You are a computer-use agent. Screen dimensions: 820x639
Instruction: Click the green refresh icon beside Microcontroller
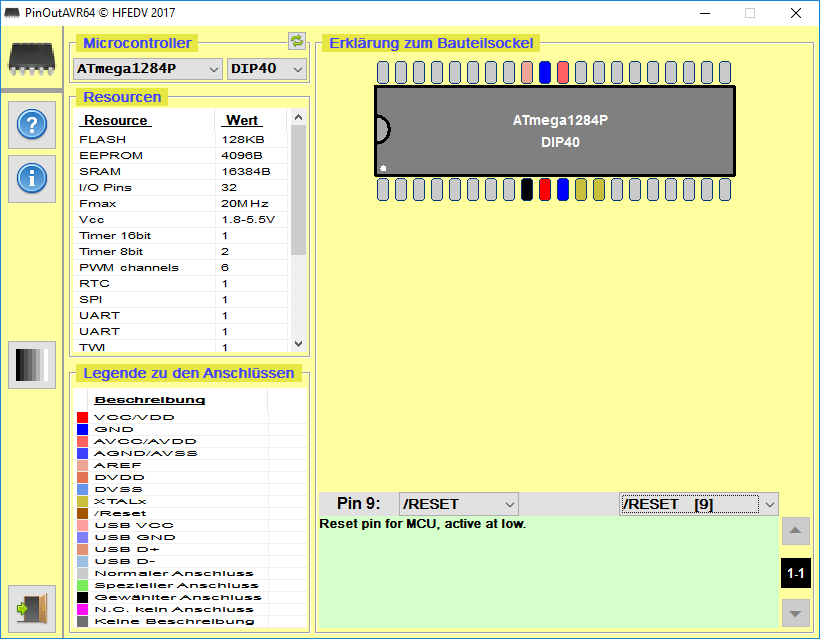(297, 41)
